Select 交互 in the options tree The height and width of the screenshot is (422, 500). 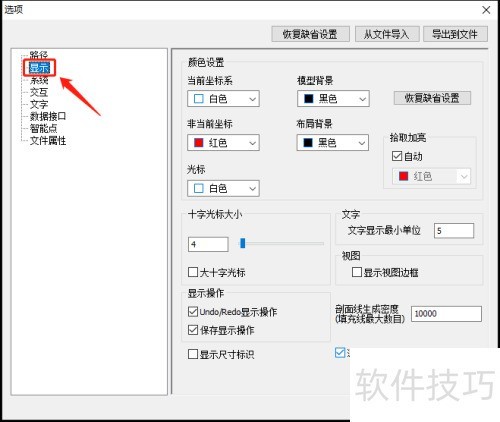pyautogui.click(x=39, y=92)
